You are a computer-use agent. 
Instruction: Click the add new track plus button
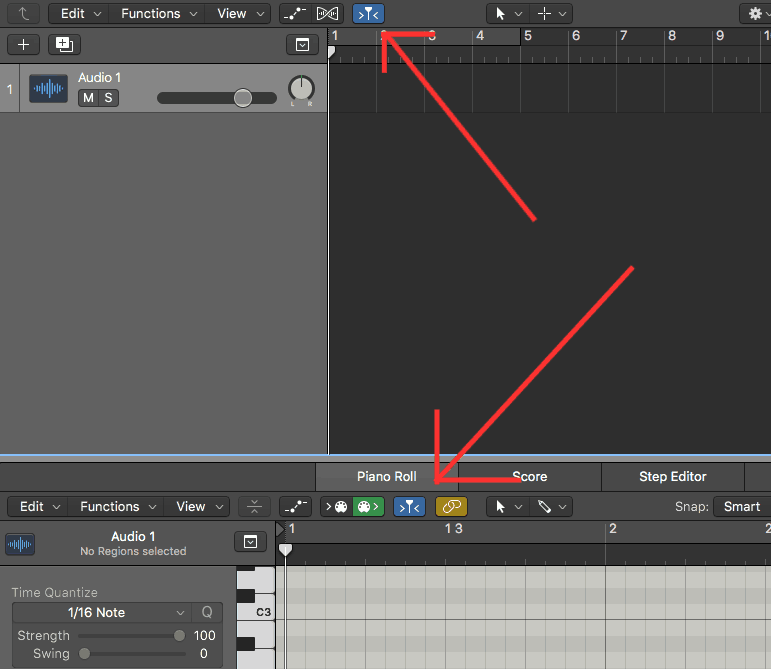24,45
